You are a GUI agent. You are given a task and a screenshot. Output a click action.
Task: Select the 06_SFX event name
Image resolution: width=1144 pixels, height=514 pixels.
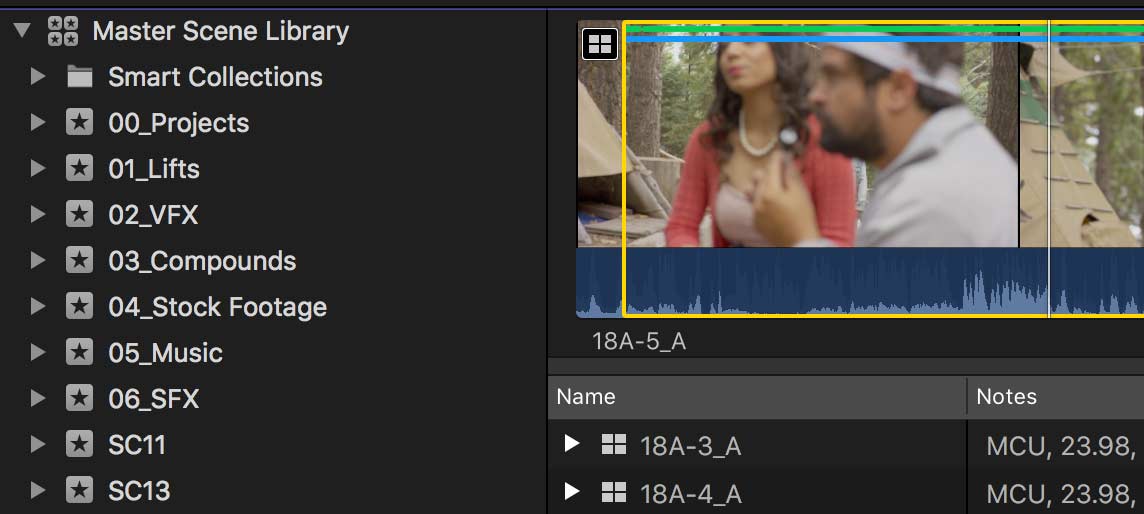[x=154, y=399]
